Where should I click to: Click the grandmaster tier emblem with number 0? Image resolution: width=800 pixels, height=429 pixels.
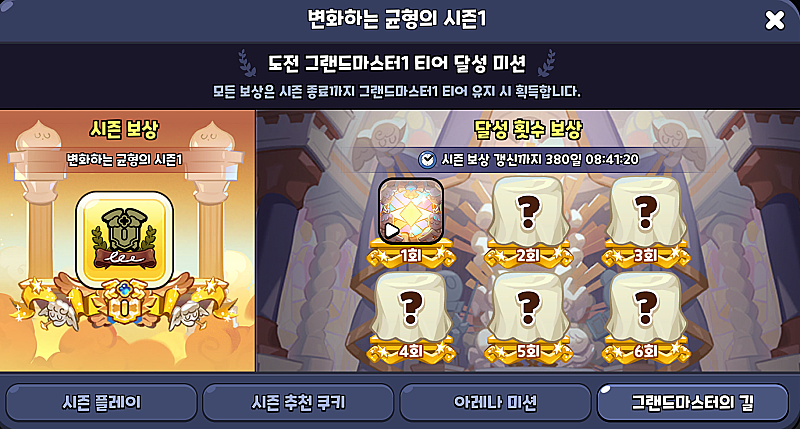tap(122, 304)
